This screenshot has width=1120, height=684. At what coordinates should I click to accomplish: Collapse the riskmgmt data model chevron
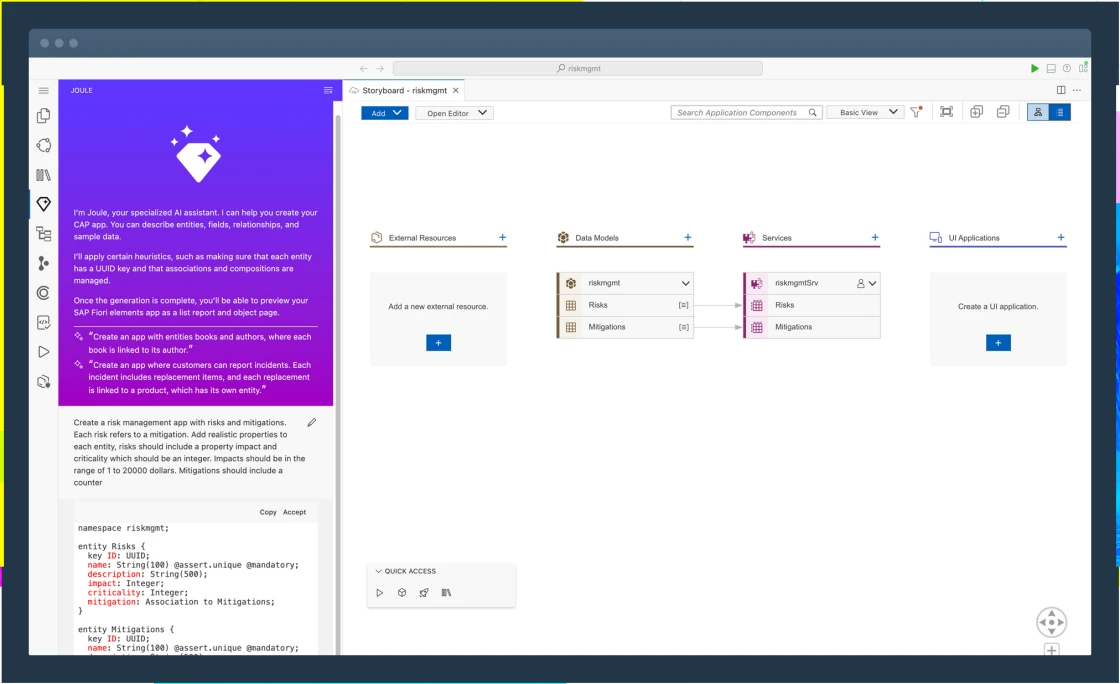(x=686, y=283)
